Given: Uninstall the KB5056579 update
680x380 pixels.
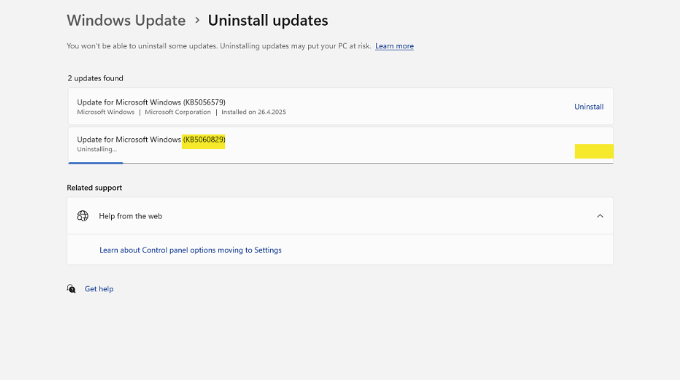Looking at the screenshot, I should pyautogui.click(x=588, y=106).
